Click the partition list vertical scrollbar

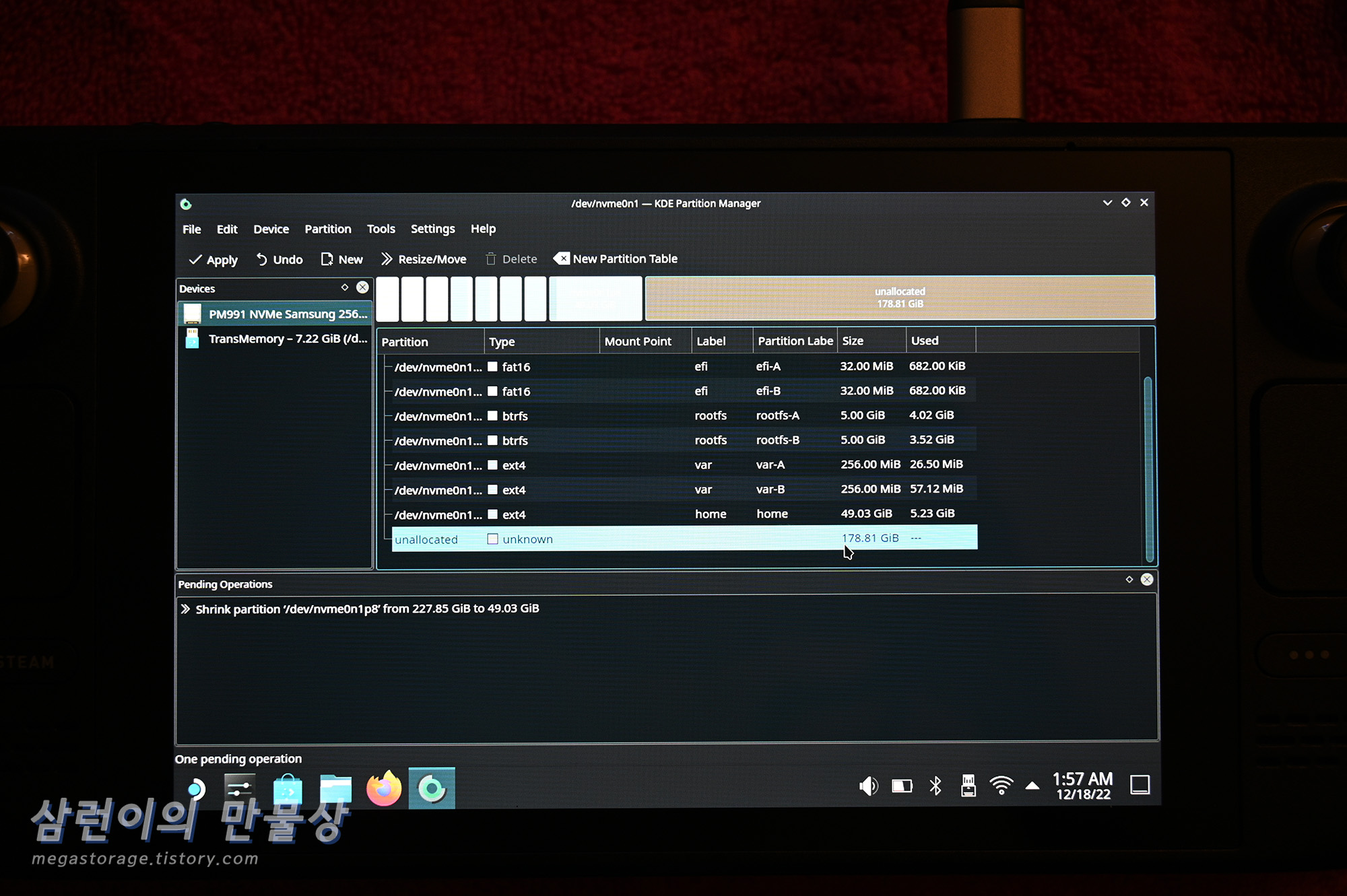pos(1148,468)
